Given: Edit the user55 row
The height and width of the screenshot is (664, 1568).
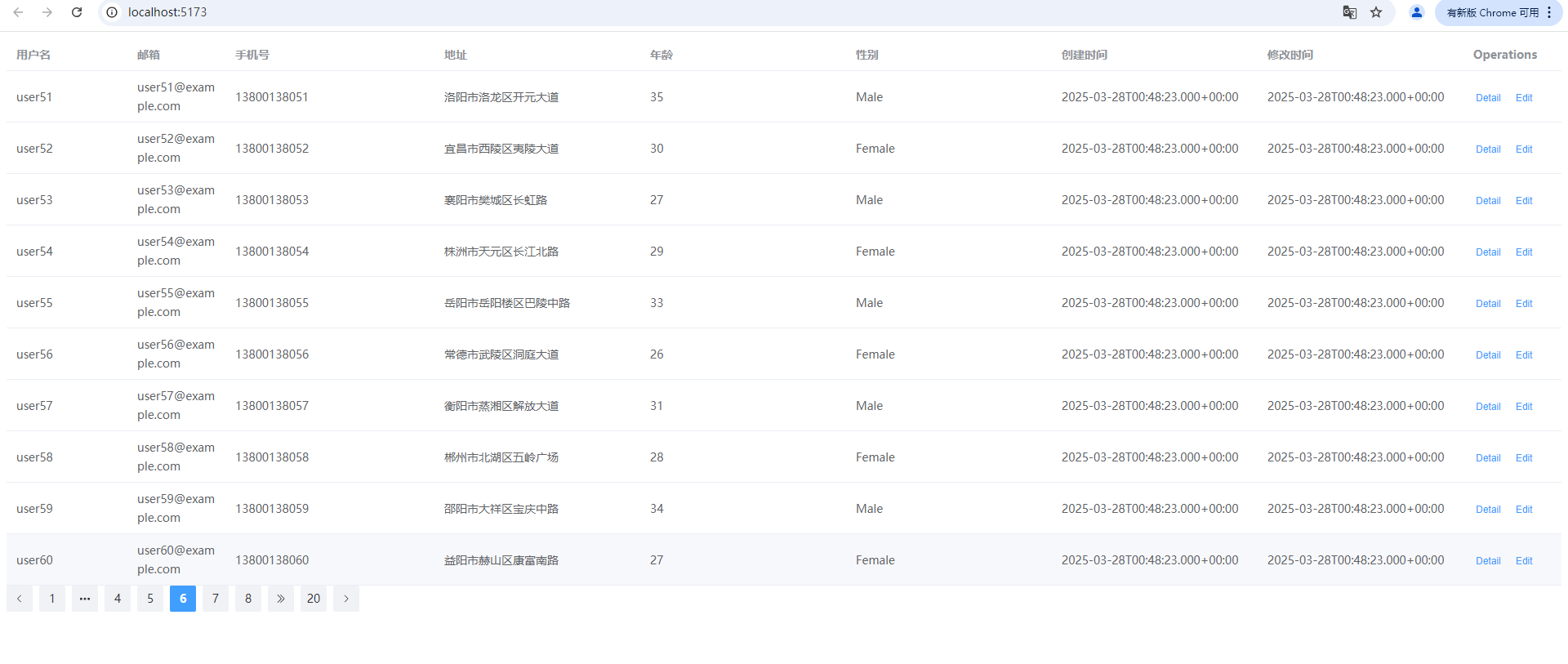Looking at the screenshot, I should click(1524, 304).
